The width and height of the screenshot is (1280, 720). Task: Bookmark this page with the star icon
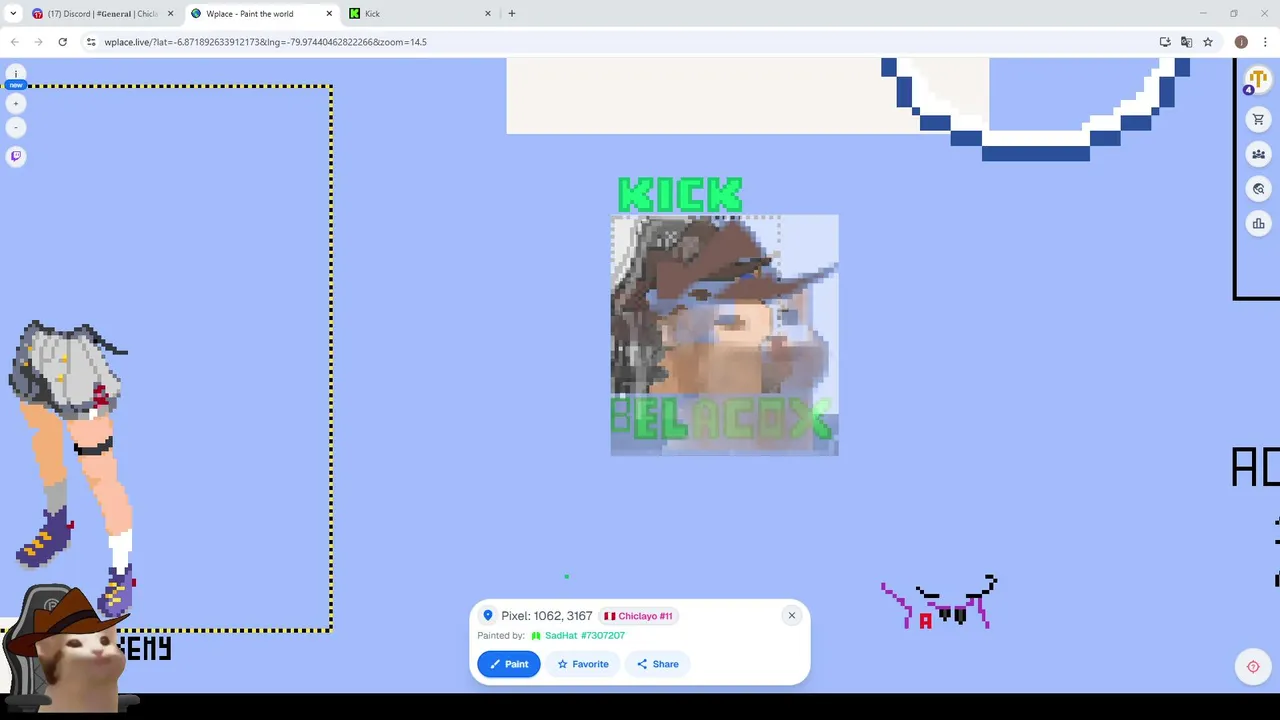coord(1208,42)
